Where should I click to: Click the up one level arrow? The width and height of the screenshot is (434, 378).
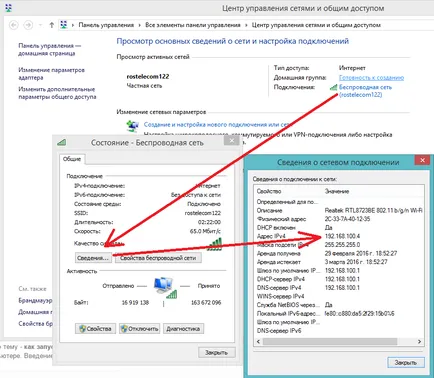pos(52,25)
